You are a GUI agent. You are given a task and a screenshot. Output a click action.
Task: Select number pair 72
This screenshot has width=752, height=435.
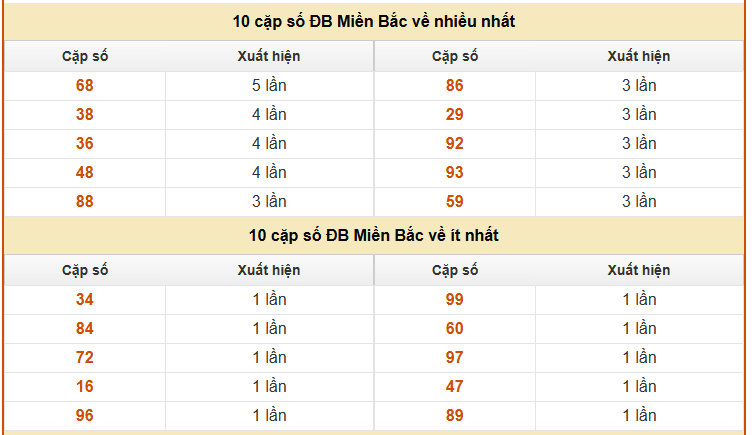coord(85,358)
